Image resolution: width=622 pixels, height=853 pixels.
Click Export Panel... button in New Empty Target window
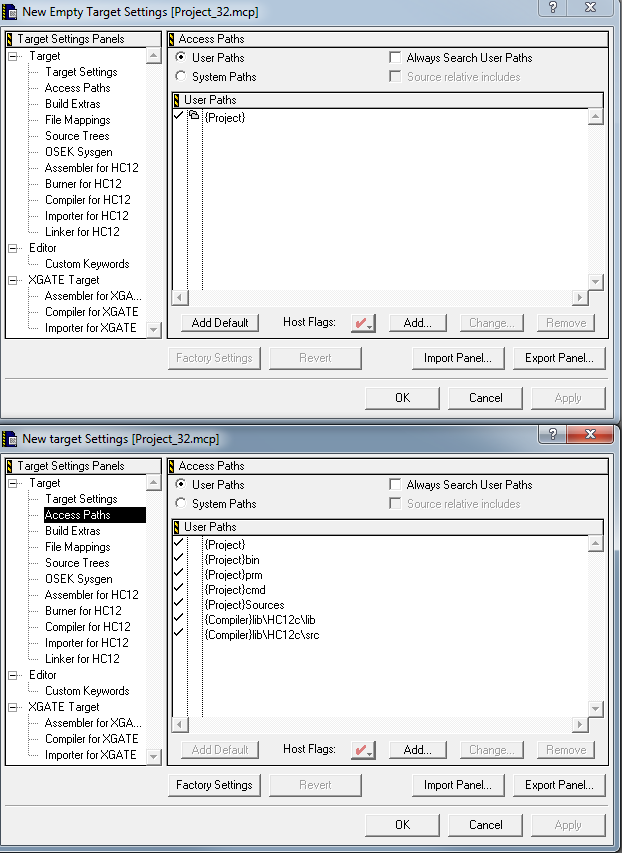pos(559,358)
